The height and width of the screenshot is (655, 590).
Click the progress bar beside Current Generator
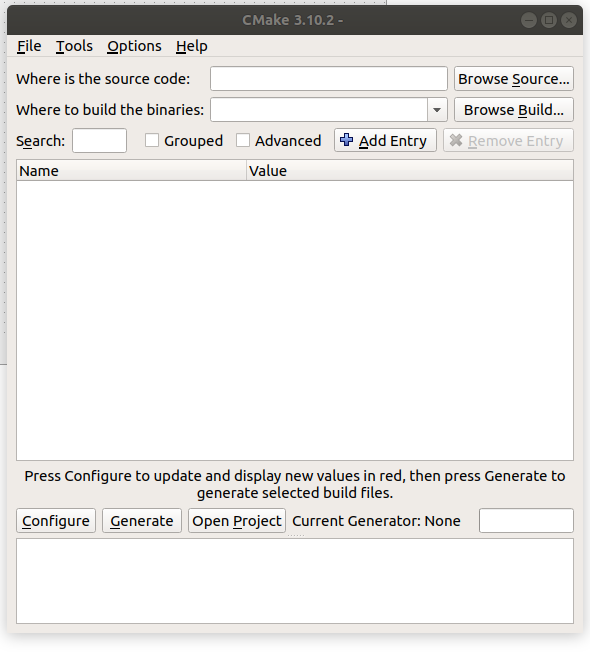click(x=526, y=520)
